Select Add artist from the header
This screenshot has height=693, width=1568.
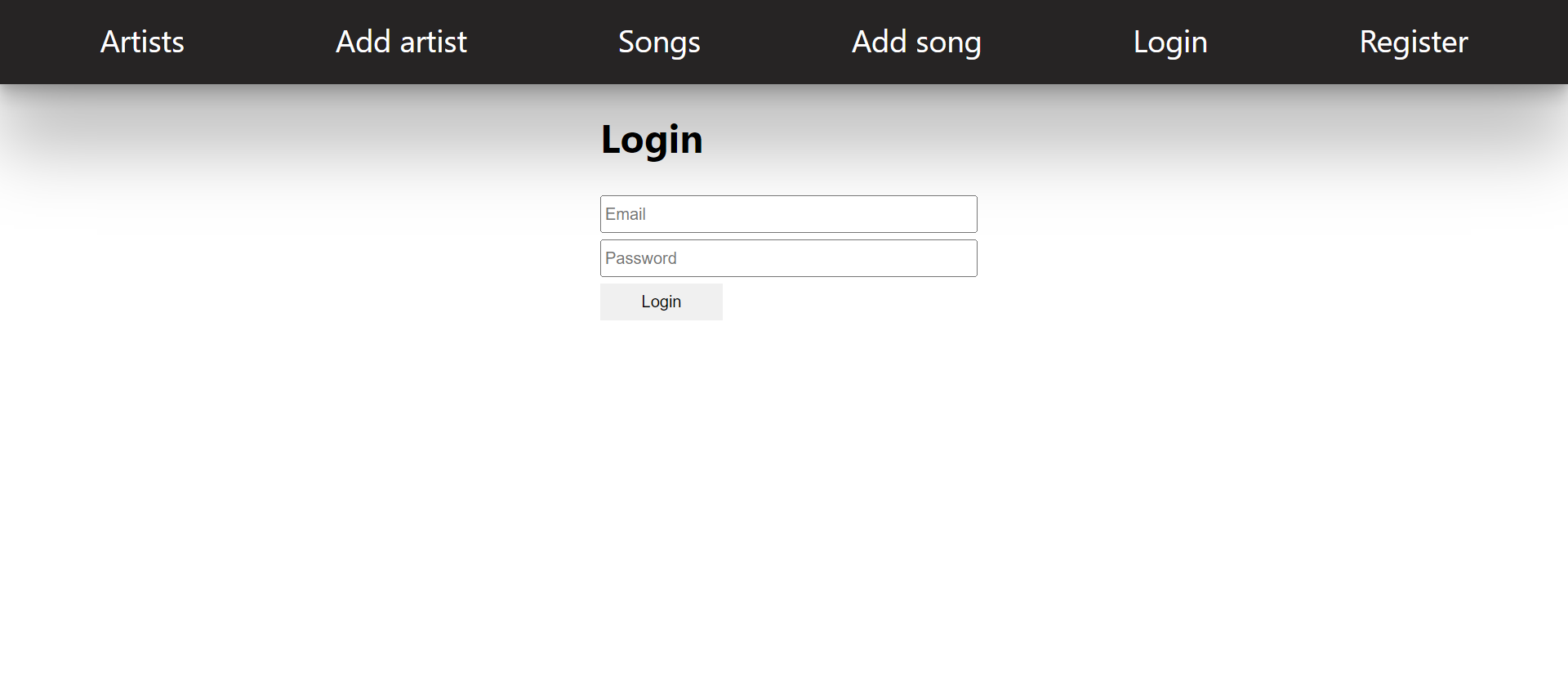coord(401,42)
